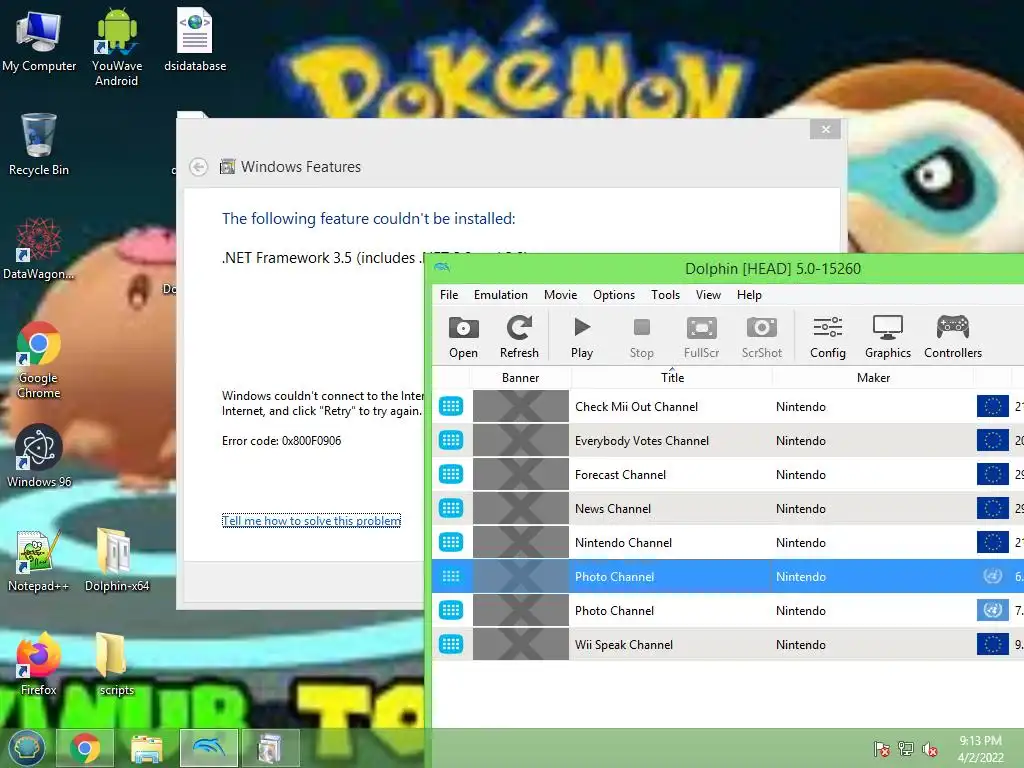Viewport: 1024px width, 768px height.
Task: Close the Windows Features dialog
Action: click(825, 129)
